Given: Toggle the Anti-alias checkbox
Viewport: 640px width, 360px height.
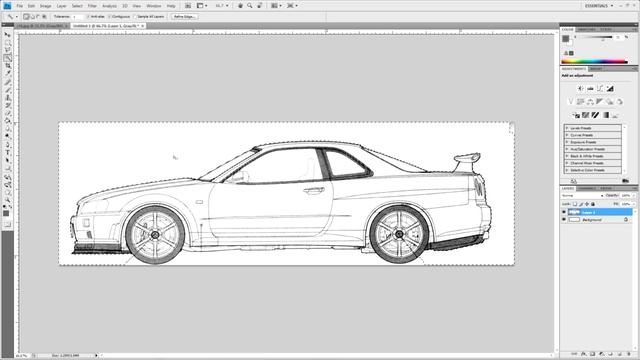Looking at the screenshot, I should tap(89, 17).
